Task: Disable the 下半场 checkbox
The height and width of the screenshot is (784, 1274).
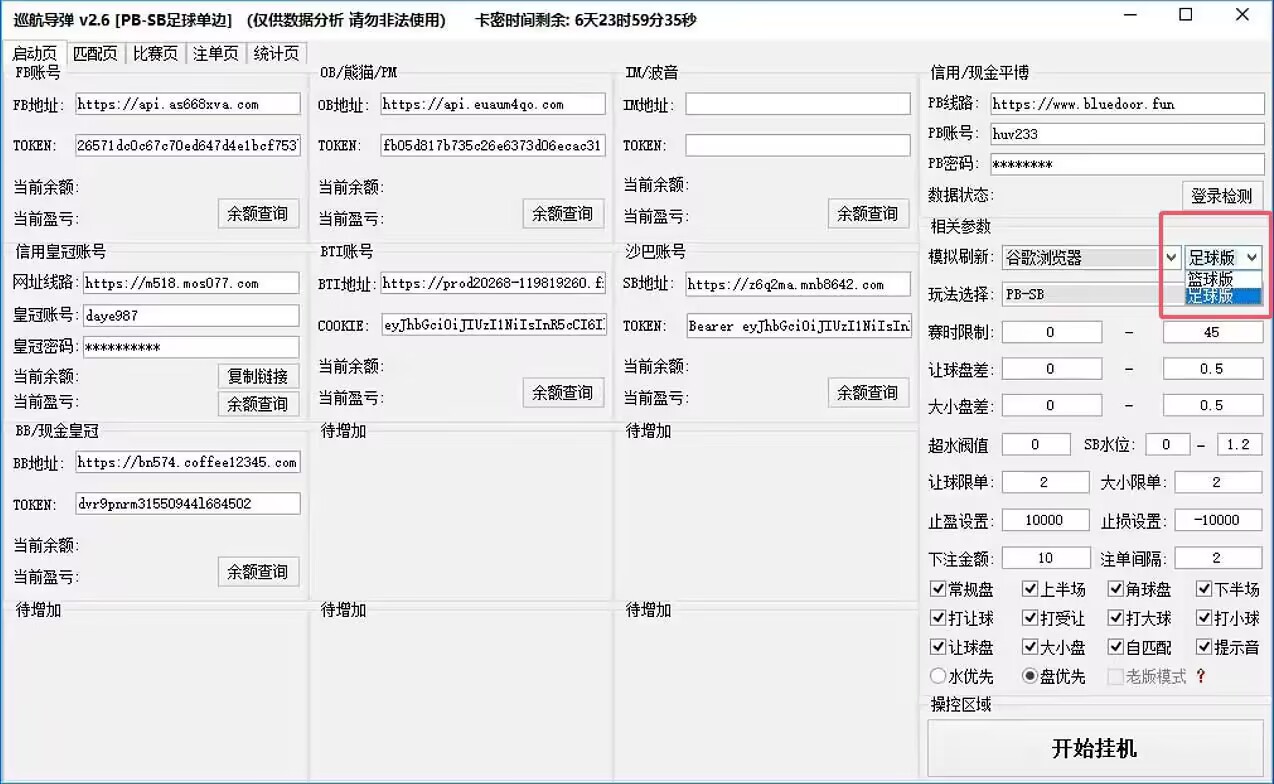Action: (x=1203, y=589)
